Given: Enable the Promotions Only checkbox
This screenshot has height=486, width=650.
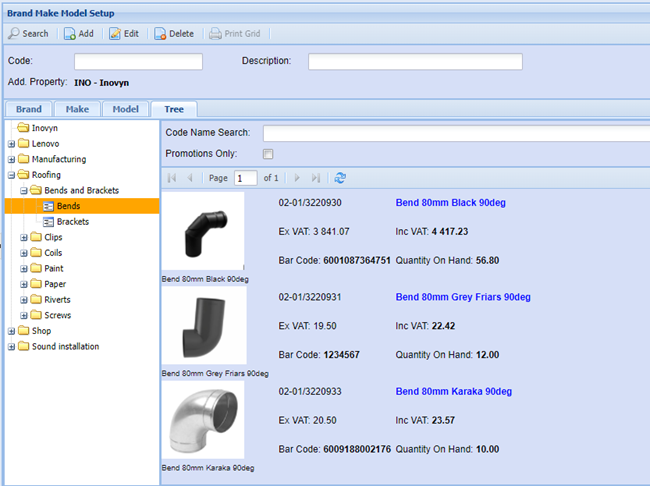Looking at the screenshot, I should (x=267, y=154).
